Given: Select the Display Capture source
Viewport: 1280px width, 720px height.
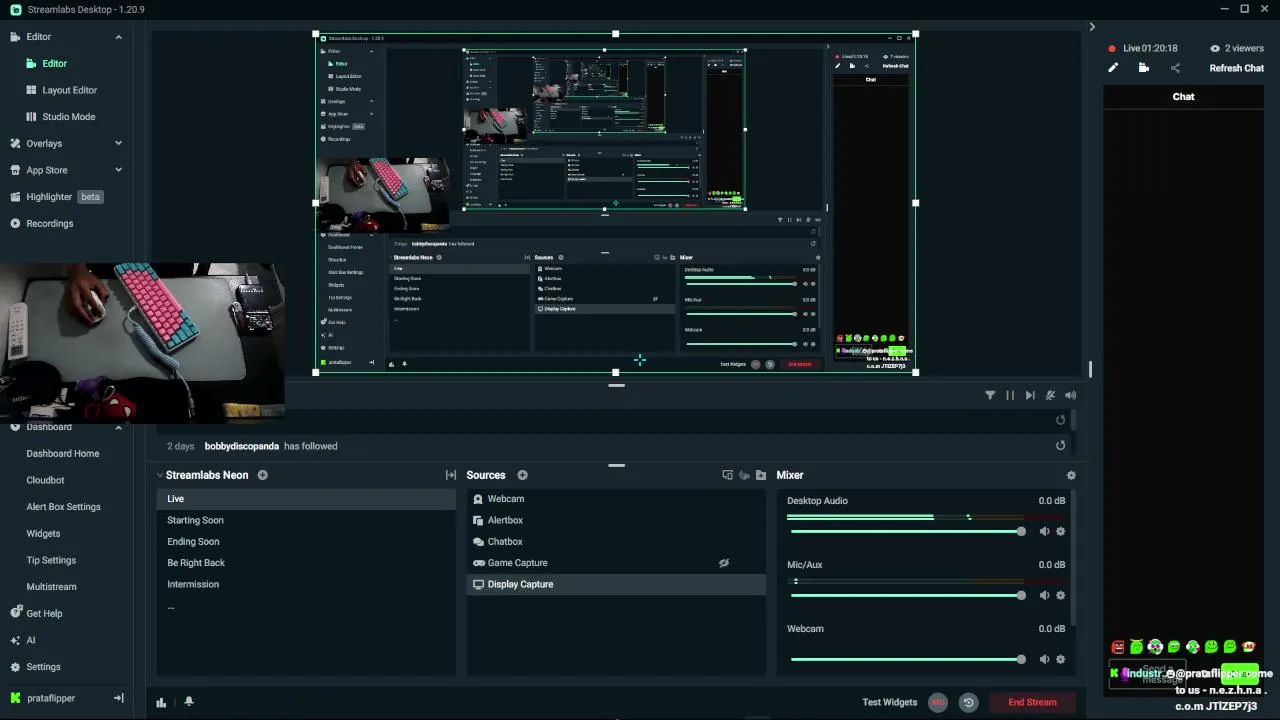Looking at the screenshot, I should (x=616, y=584).
